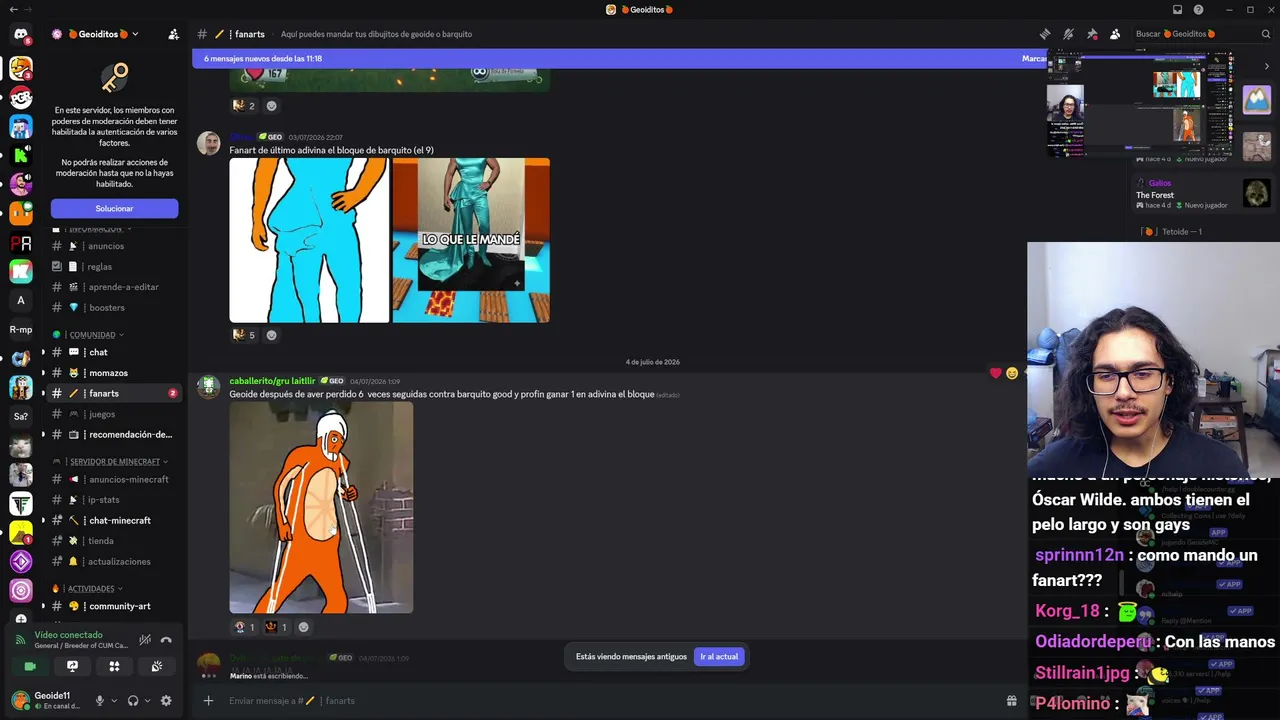Image resolution: width=1280 pixels, height=720 pixels.
Task: Select the reglas channel
Action: click(x=115, y=267)
